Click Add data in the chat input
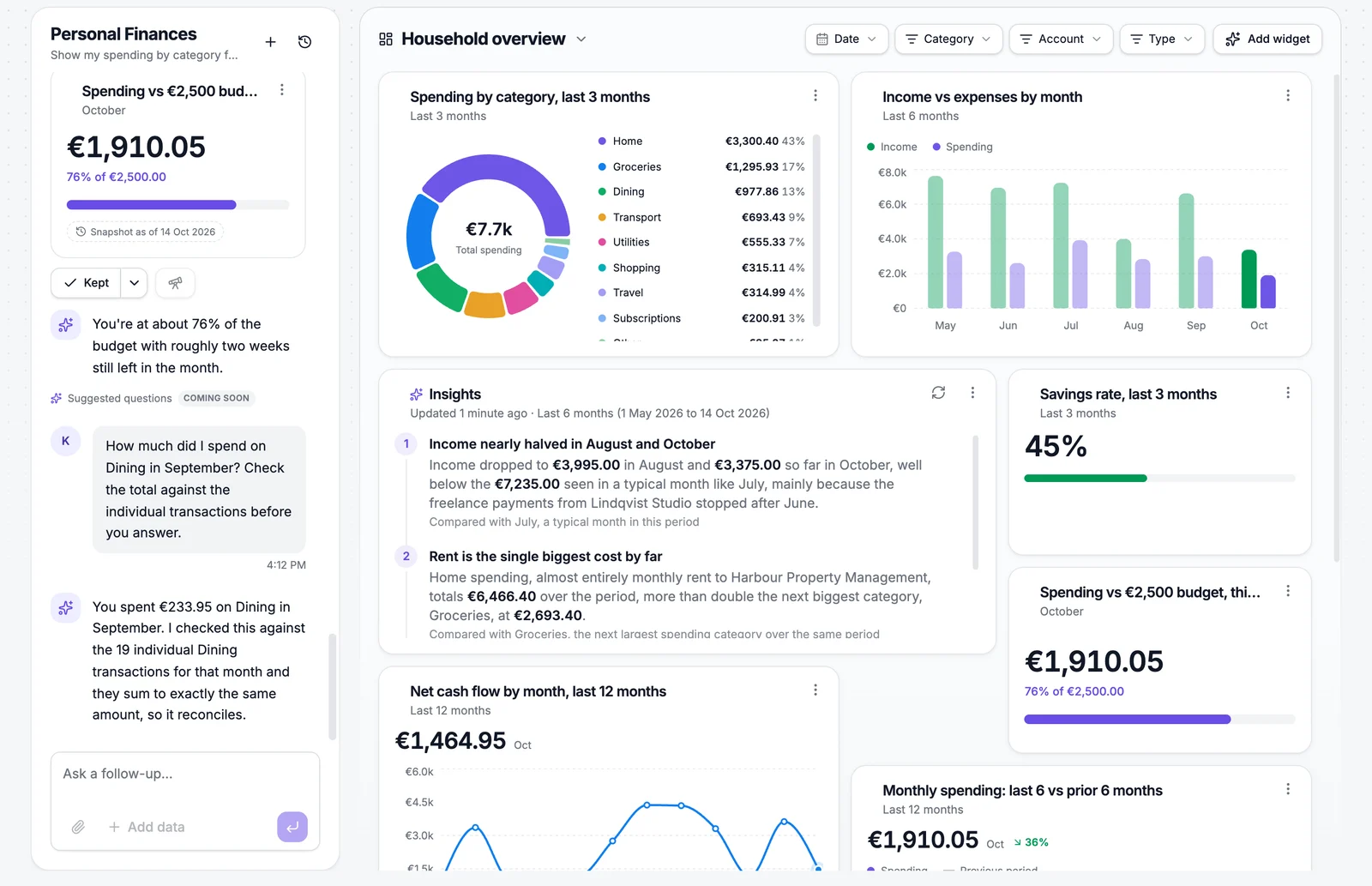The image size is (1372, 886). click(147, 827)
